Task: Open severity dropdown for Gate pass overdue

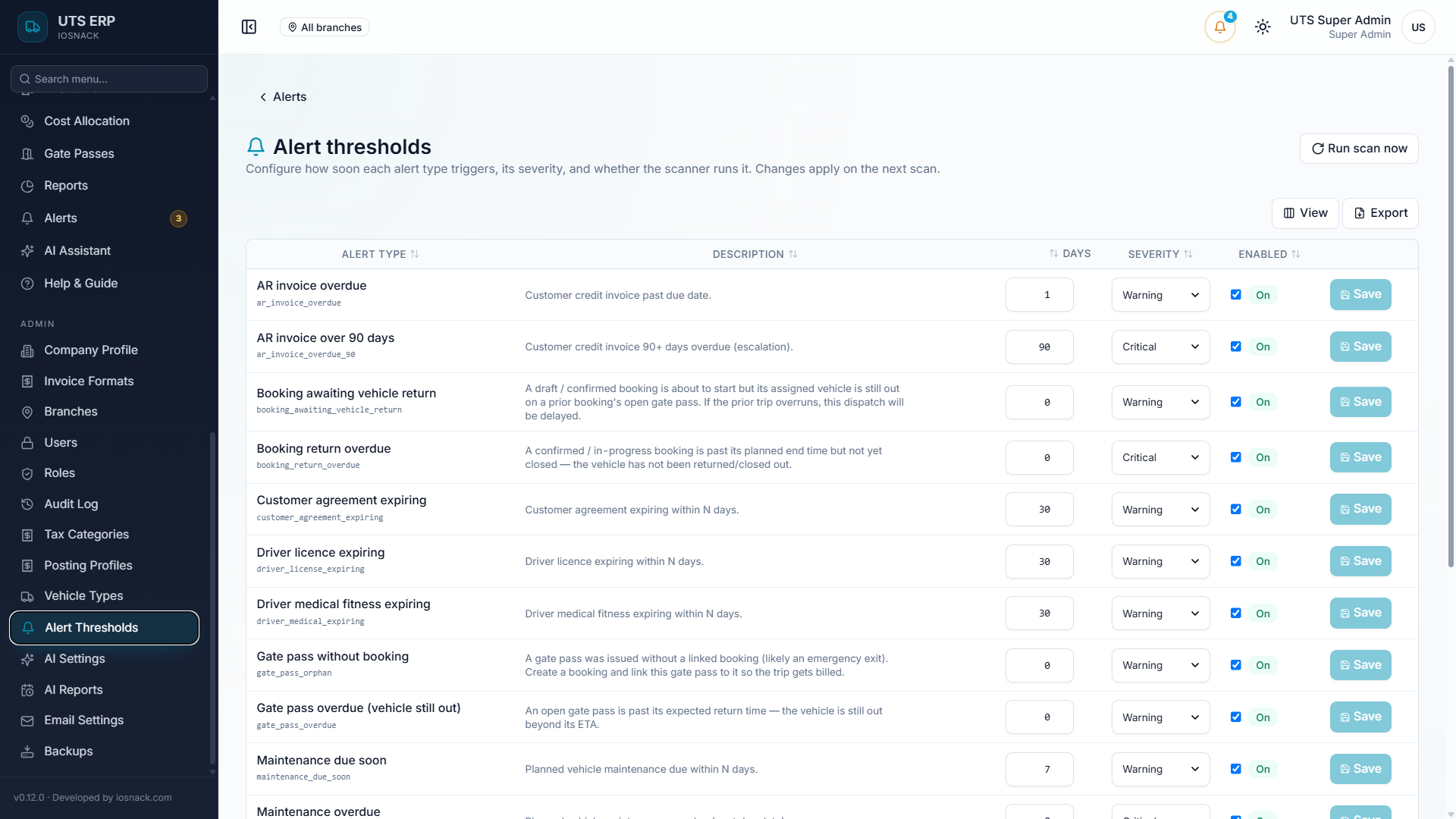Action: click(1160, 717)
